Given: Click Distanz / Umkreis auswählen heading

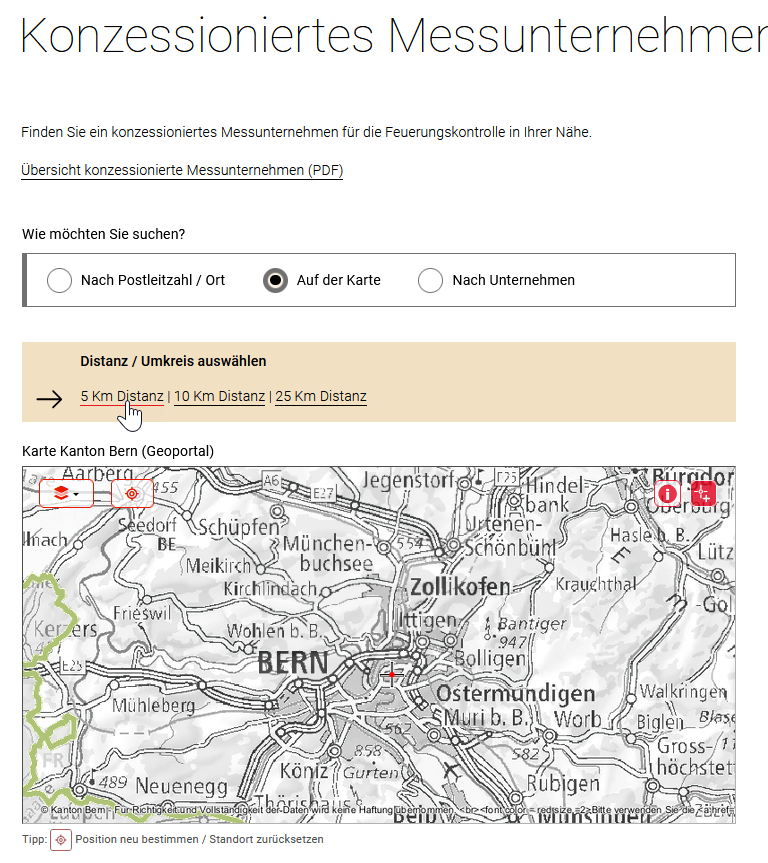Looking at the screenshot, I should click(173, 361).
